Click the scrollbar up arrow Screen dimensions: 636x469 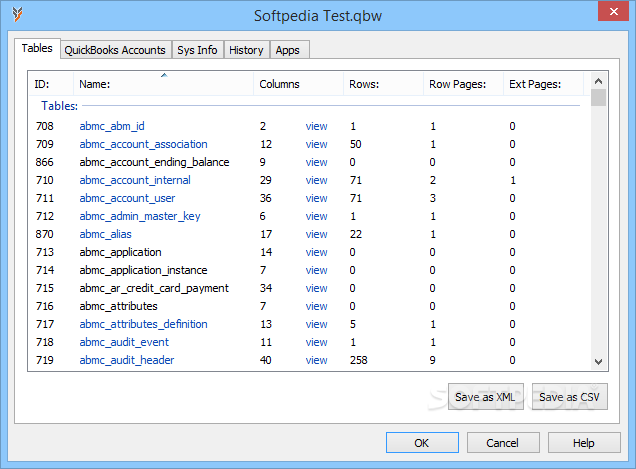click(598, 81)
